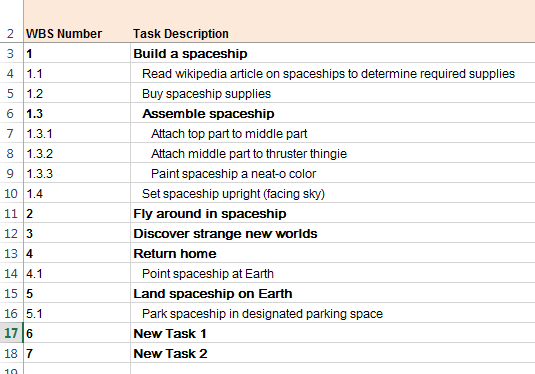The image size is (535, 374).
Task: Select the 'Buy spaceship supplies' cell
Action: pos(333,93)
